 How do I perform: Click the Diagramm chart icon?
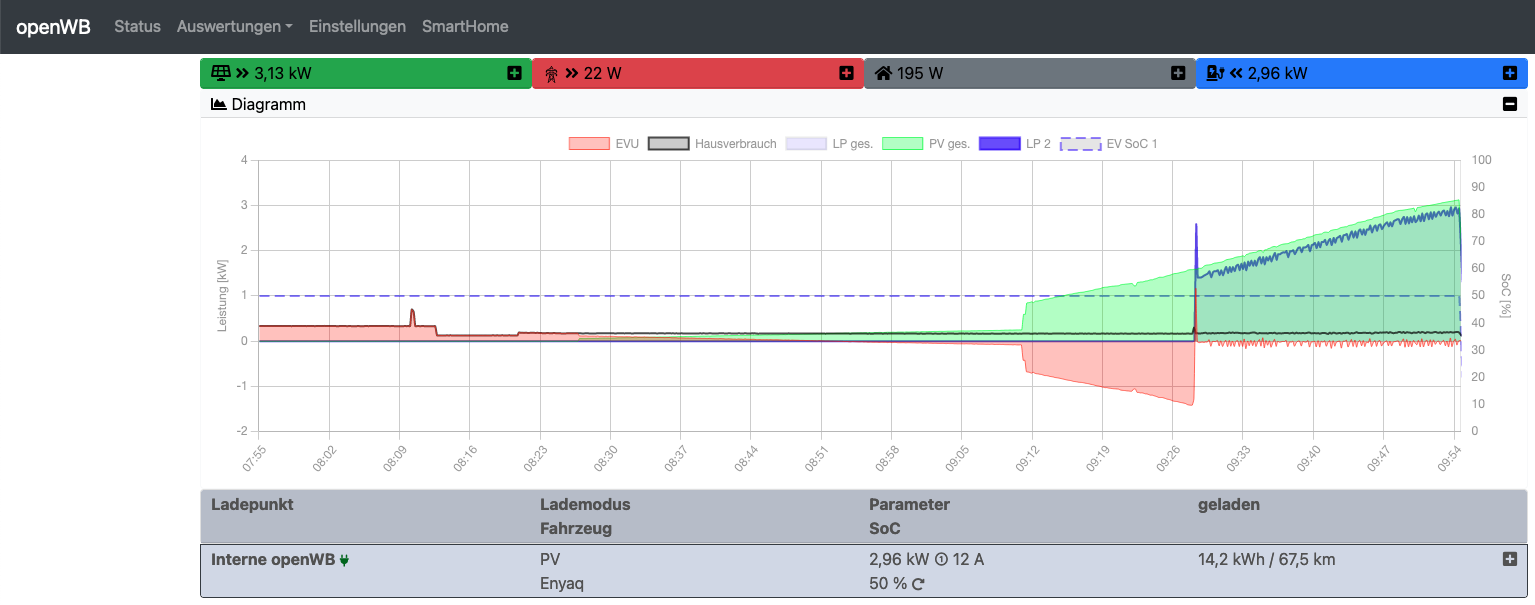pos(219,104)
